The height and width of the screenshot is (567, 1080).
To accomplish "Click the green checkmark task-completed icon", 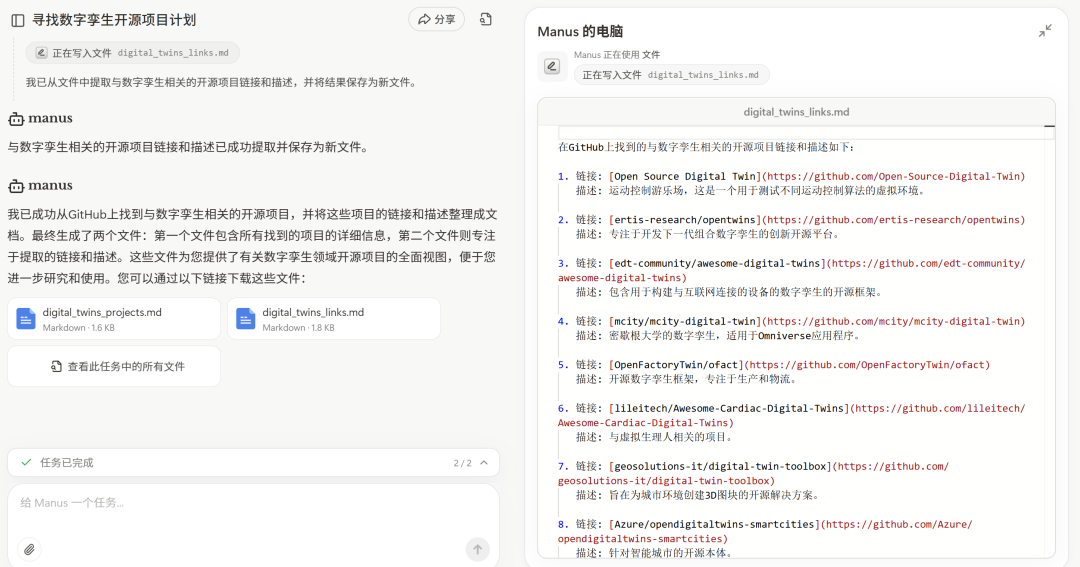I will pos(26,462).
